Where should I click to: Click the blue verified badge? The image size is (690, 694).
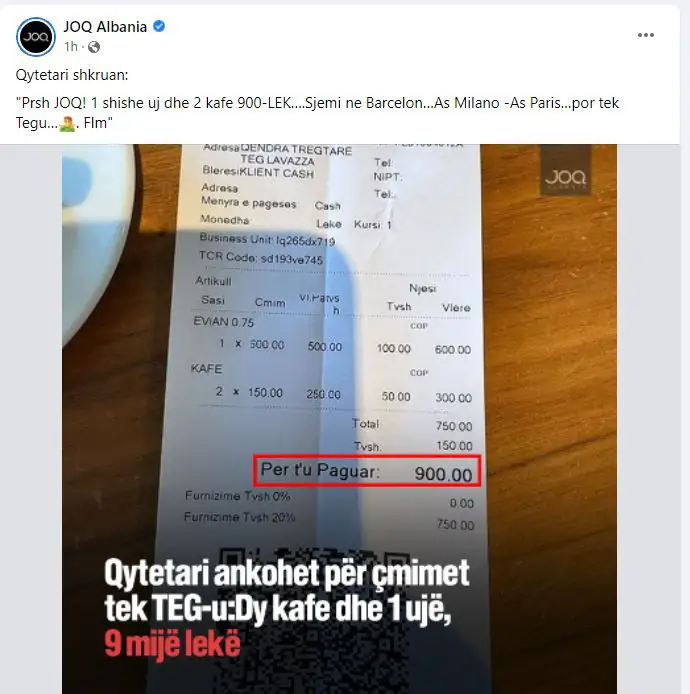[x=159, y=27]
